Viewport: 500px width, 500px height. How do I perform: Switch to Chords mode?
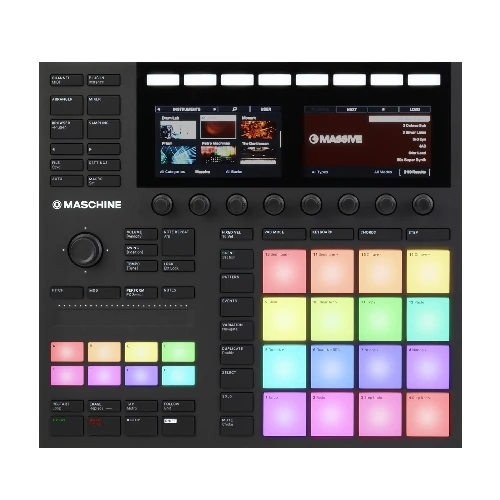click(x=380, y=234)
